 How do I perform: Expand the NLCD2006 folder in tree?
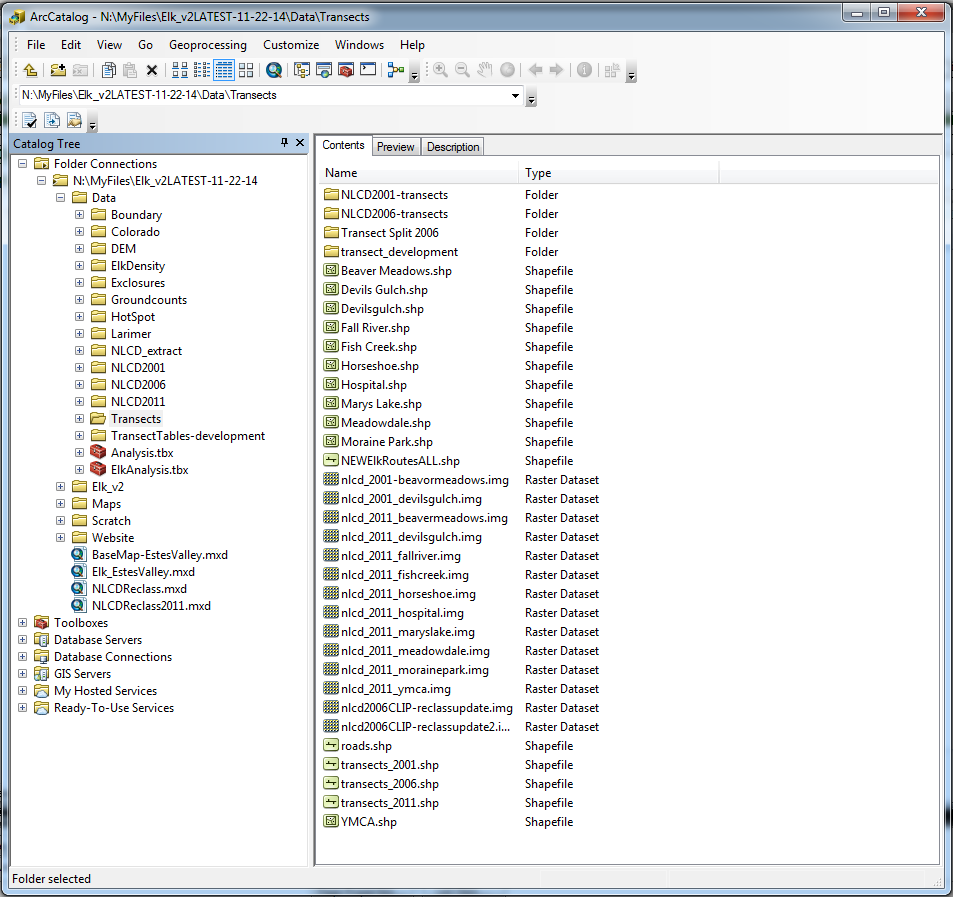80,385
